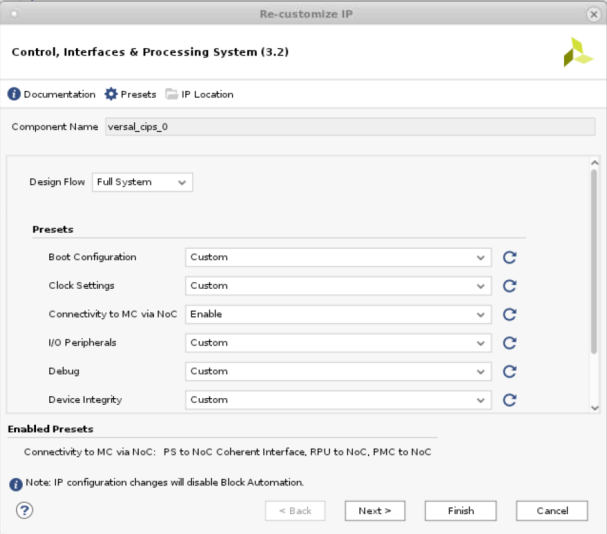Click the Component Name input field
The image size is (607, 534).
click(348, 127)
